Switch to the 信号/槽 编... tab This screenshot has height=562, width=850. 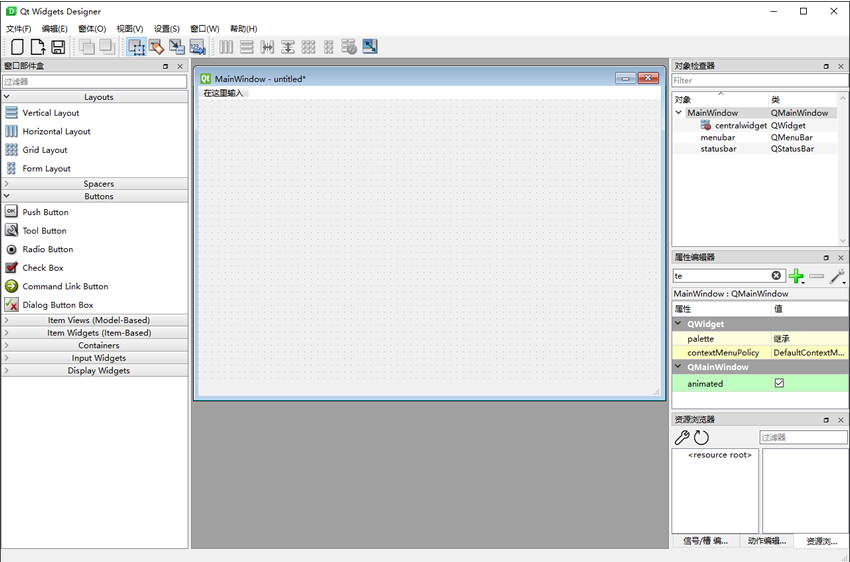coord(705,541)
